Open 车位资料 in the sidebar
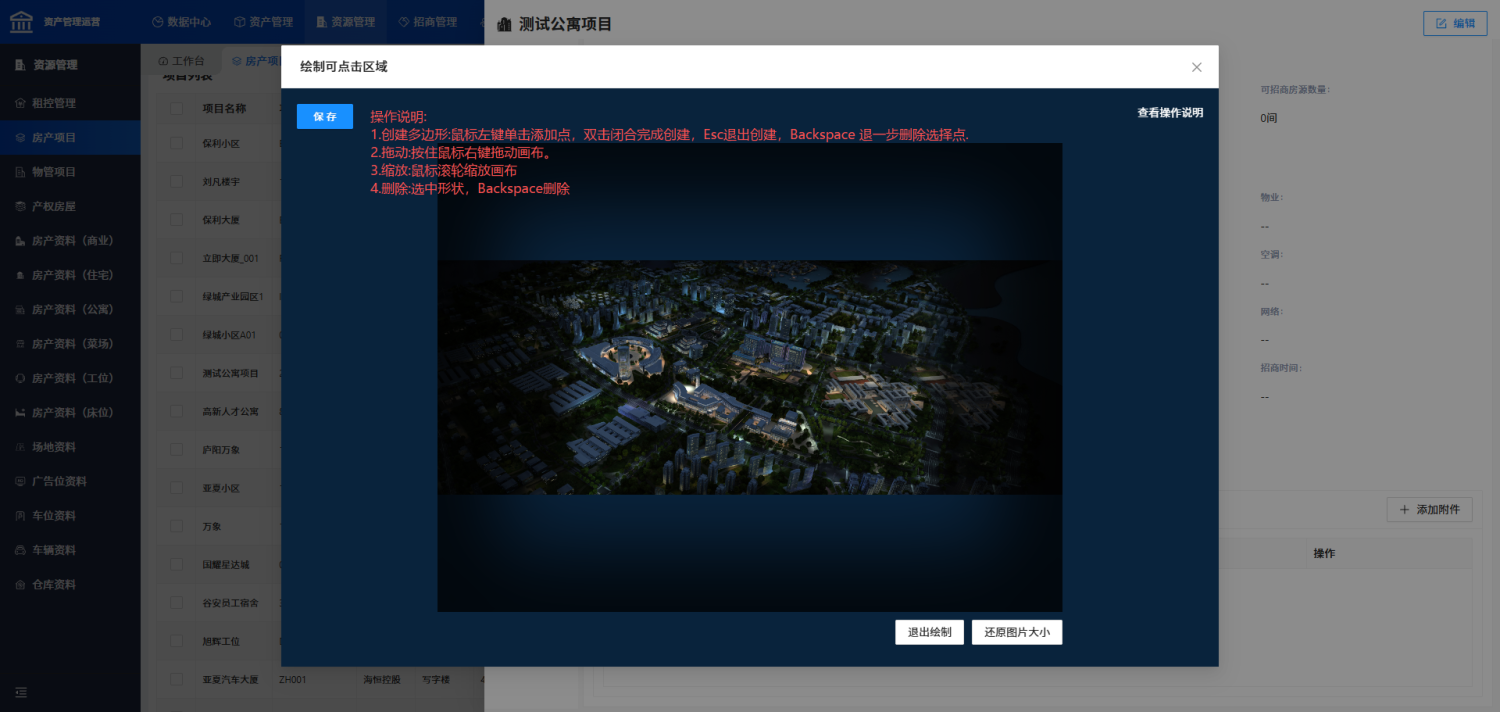This screenshot has width=1500, height=712. point(70,516)
